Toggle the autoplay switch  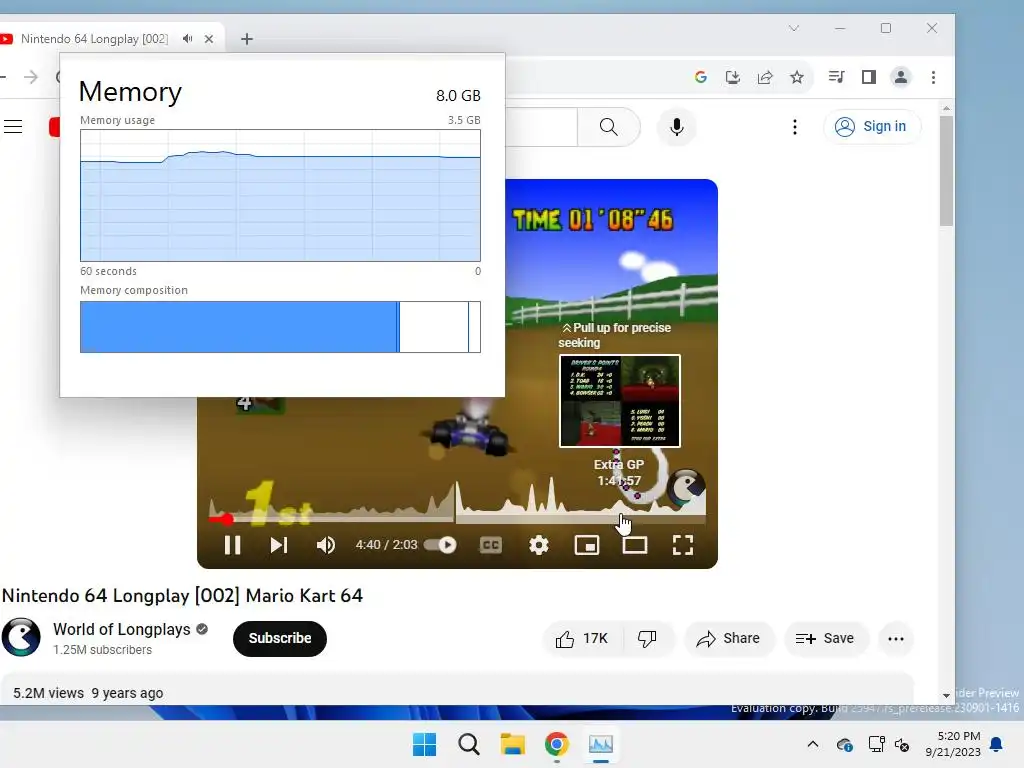[441, 545]
